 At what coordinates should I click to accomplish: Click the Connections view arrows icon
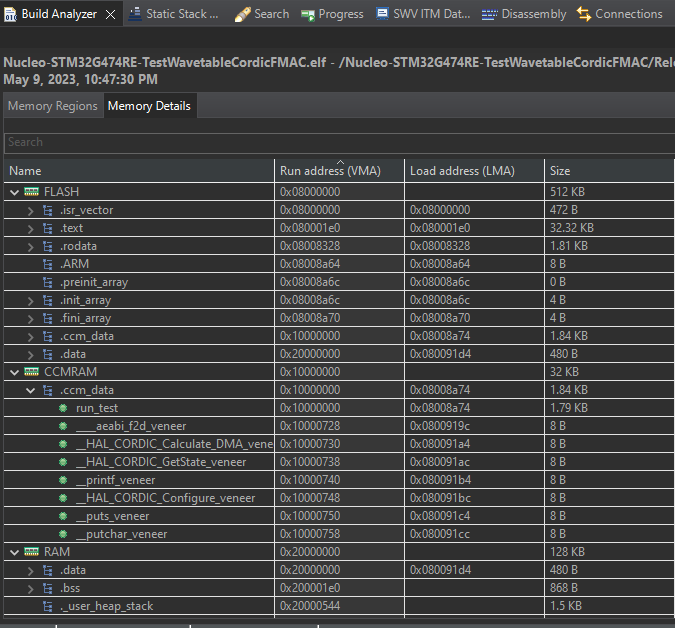point(584,14)
